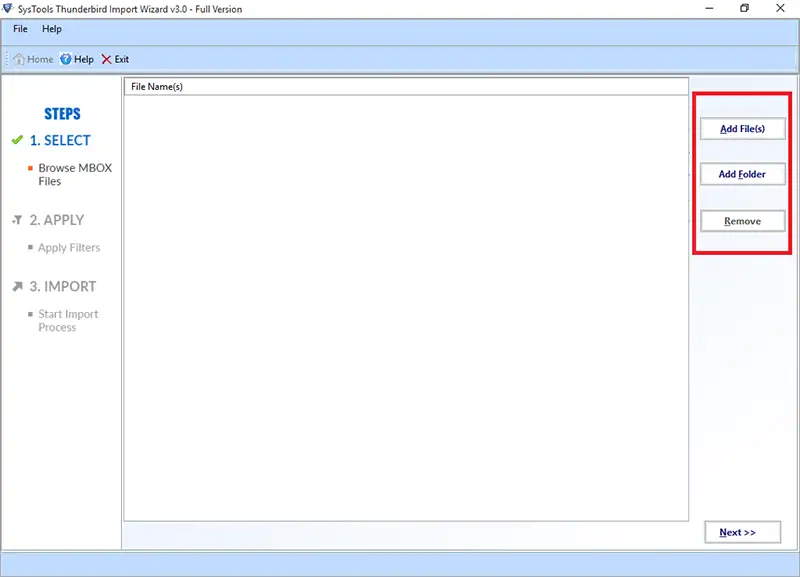The height and width of the screenshot is (577, 800).
Task: Click the blue Help question icon in toolbar
Action: (x=66, y=59)
